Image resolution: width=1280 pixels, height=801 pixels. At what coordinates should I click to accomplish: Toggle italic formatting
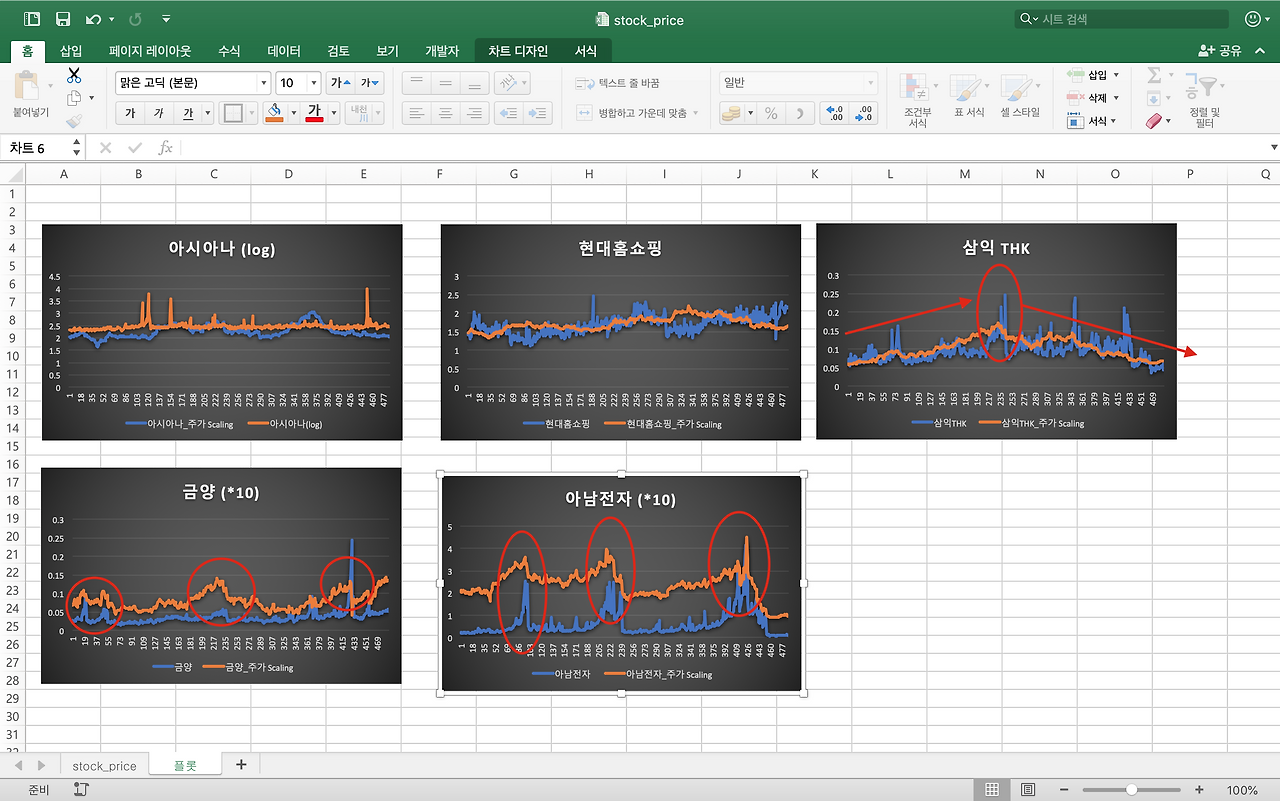pos(158,113)
